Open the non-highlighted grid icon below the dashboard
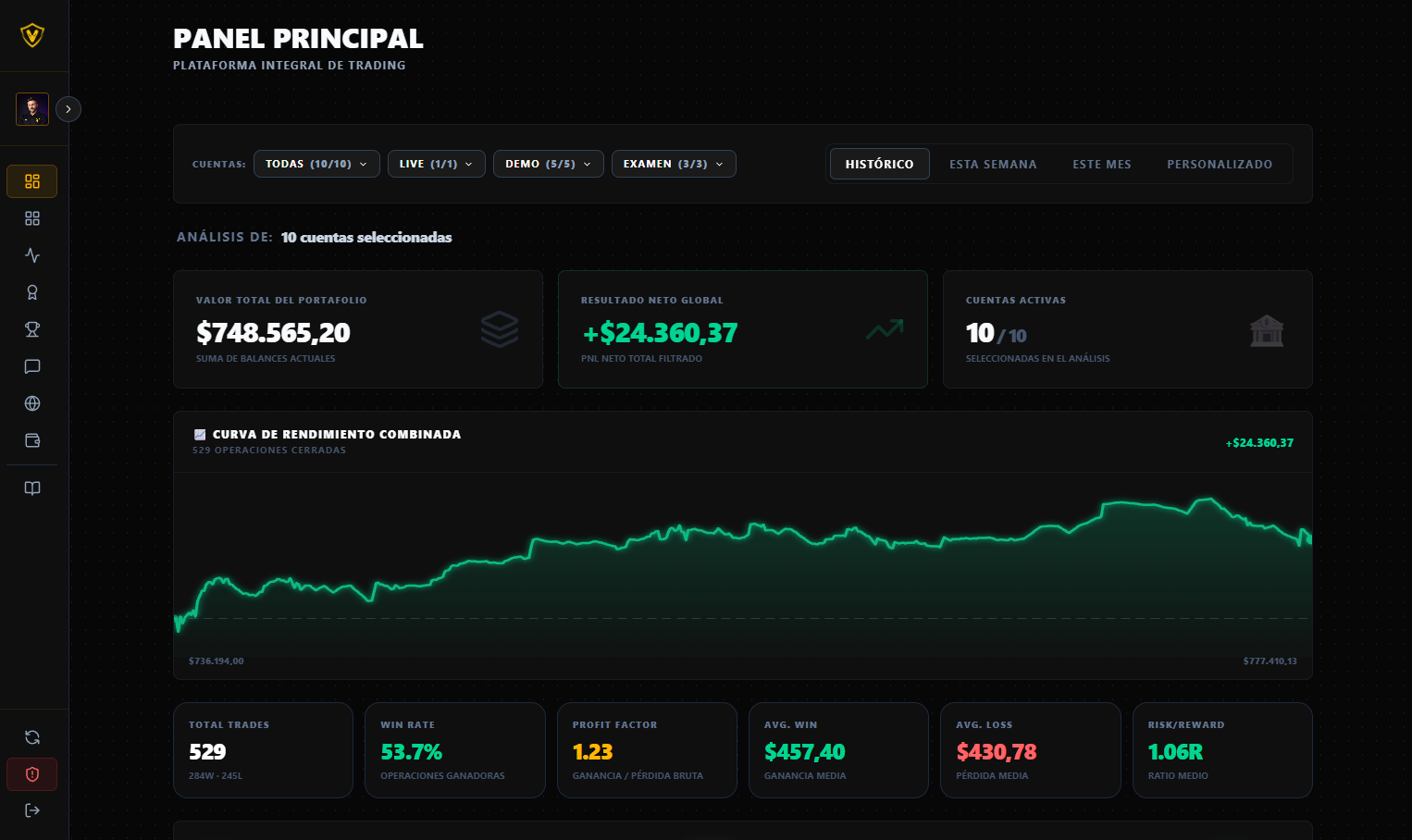1412x840 pixels. pyautogui.click(x=32, y=218)
